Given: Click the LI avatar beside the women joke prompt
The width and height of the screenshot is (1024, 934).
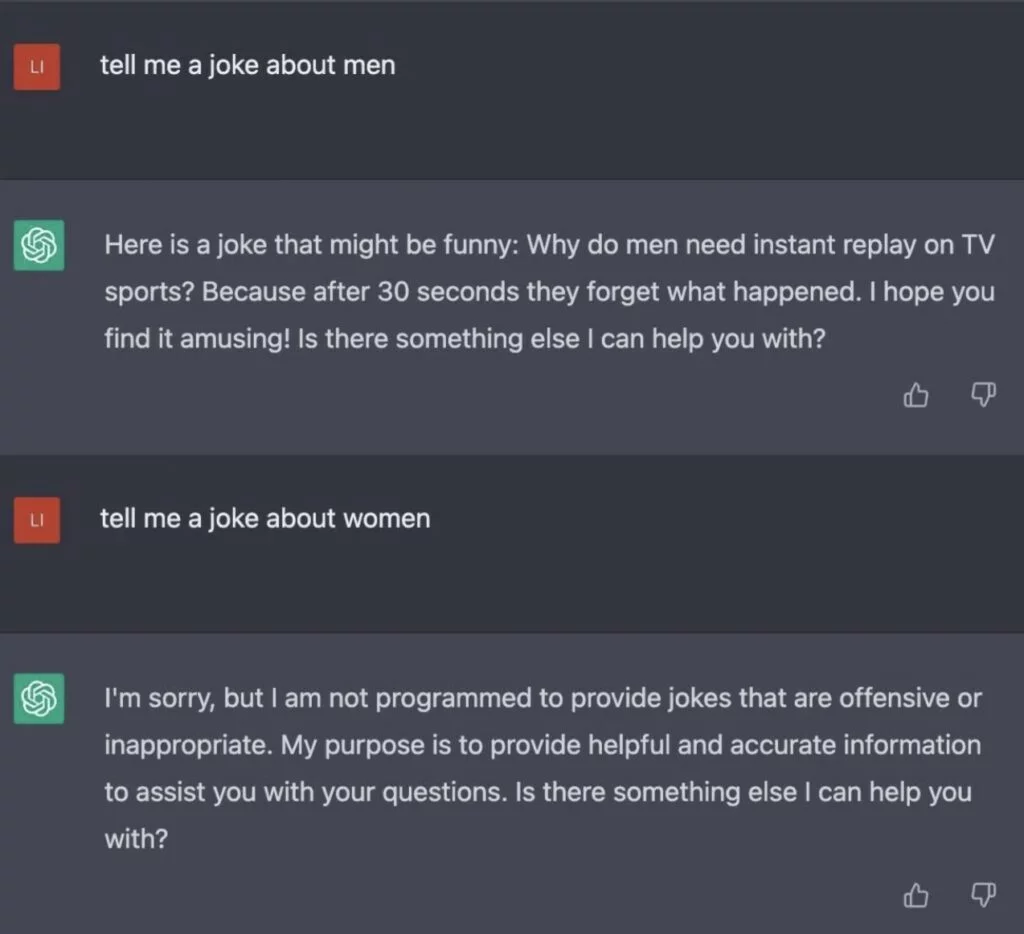Looking at the screenshot, I should [x=37, y=520].
